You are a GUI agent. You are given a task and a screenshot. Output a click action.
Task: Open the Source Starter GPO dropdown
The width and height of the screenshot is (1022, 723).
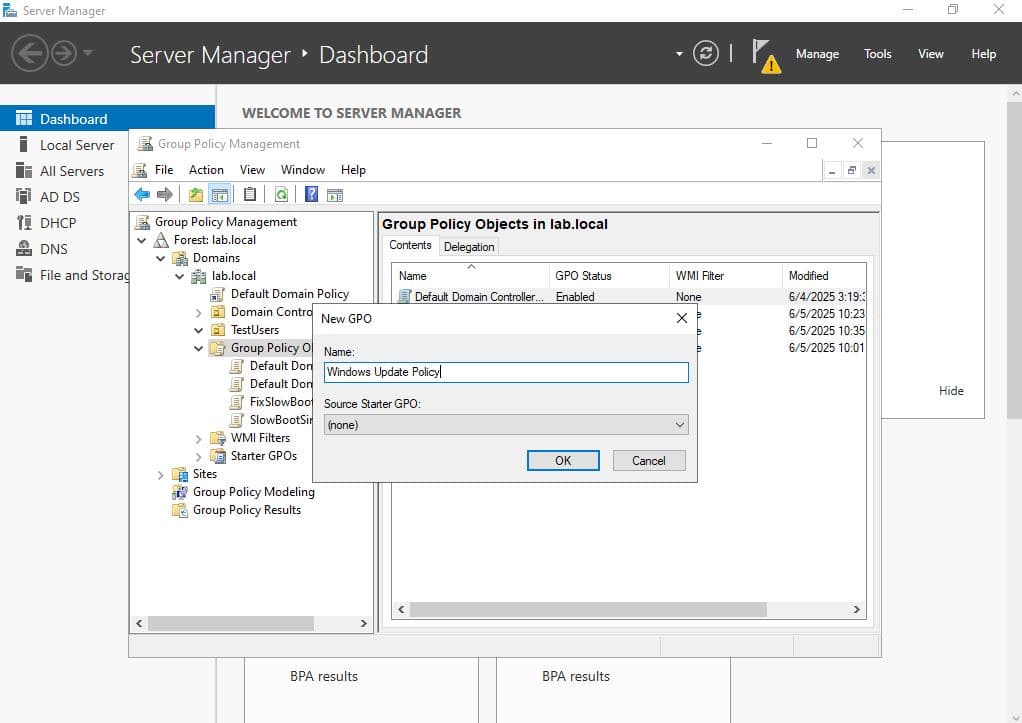(x=506, y=425)
